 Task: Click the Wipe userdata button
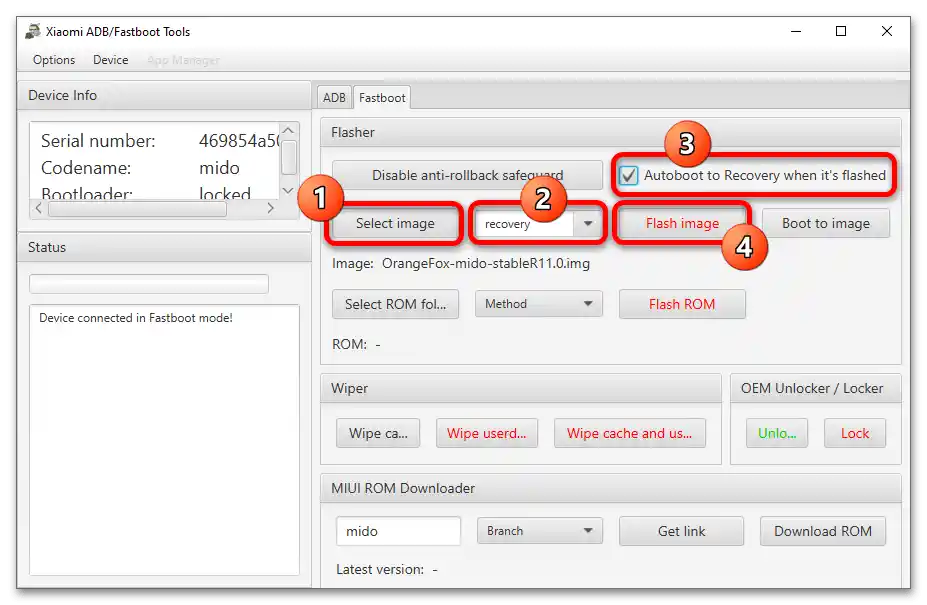(487, 433)
